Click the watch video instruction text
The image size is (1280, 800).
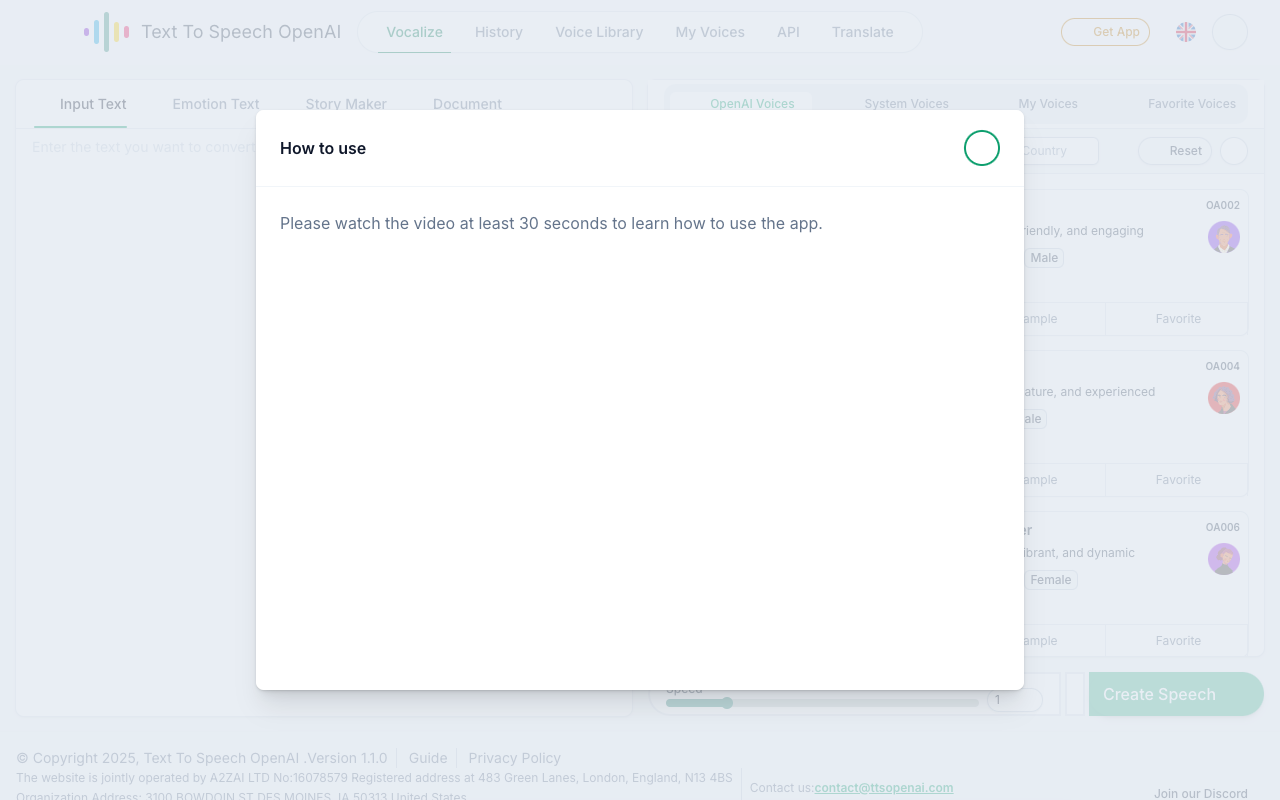[x=551, y=223]
